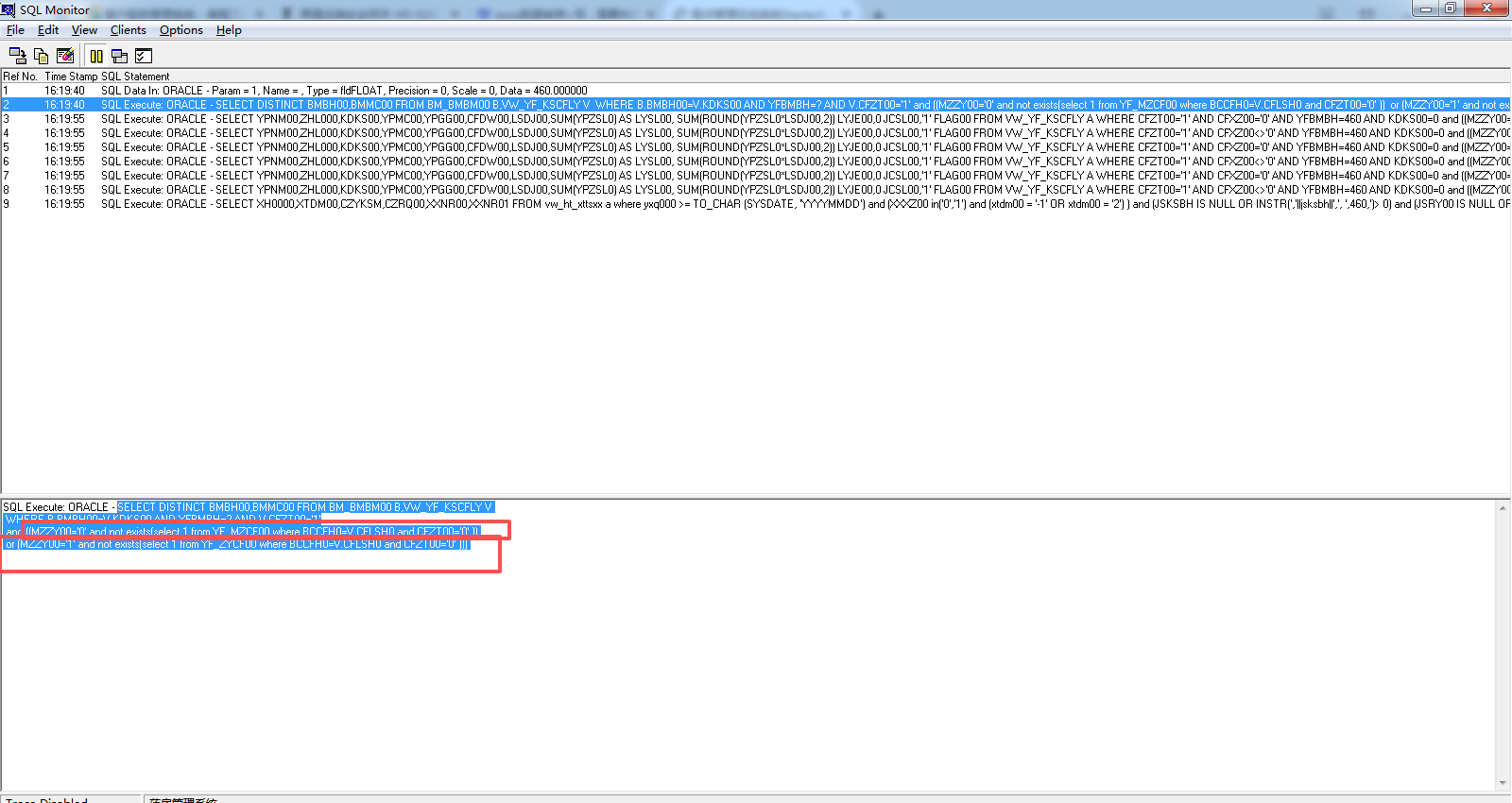
Task: Open the Options menu
Action: click(x=181, y=30)
